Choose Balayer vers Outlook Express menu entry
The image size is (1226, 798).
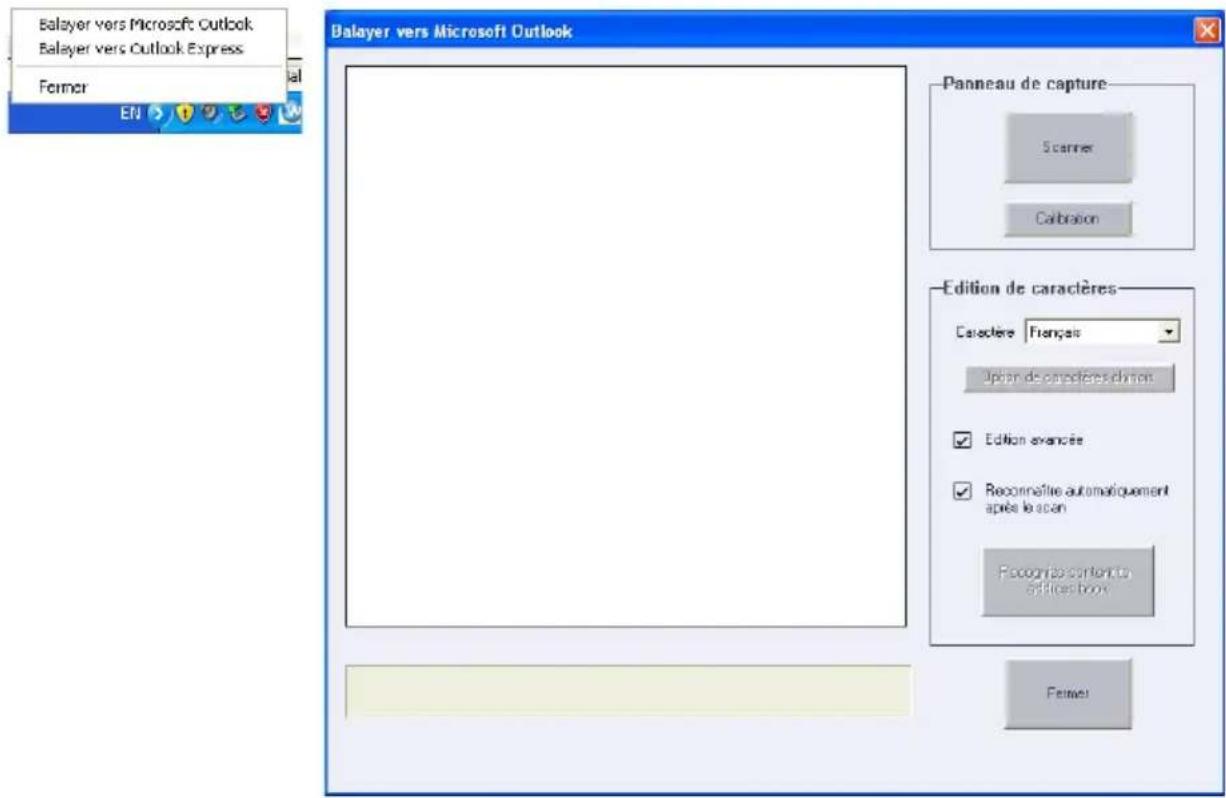tap(141, 47)
